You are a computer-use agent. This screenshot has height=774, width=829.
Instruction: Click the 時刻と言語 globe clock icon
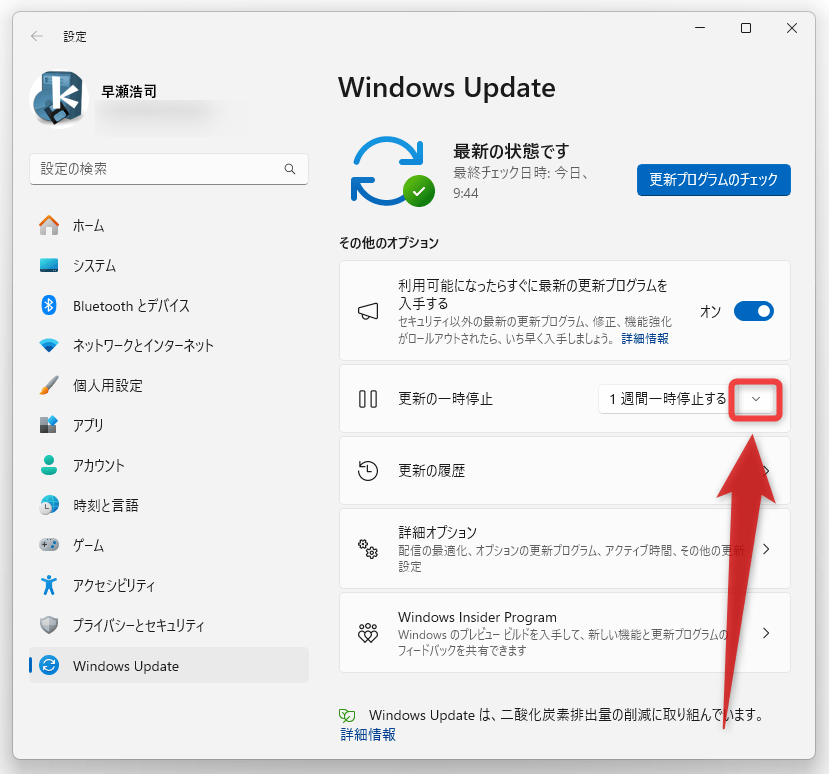(x=49, y=505)
